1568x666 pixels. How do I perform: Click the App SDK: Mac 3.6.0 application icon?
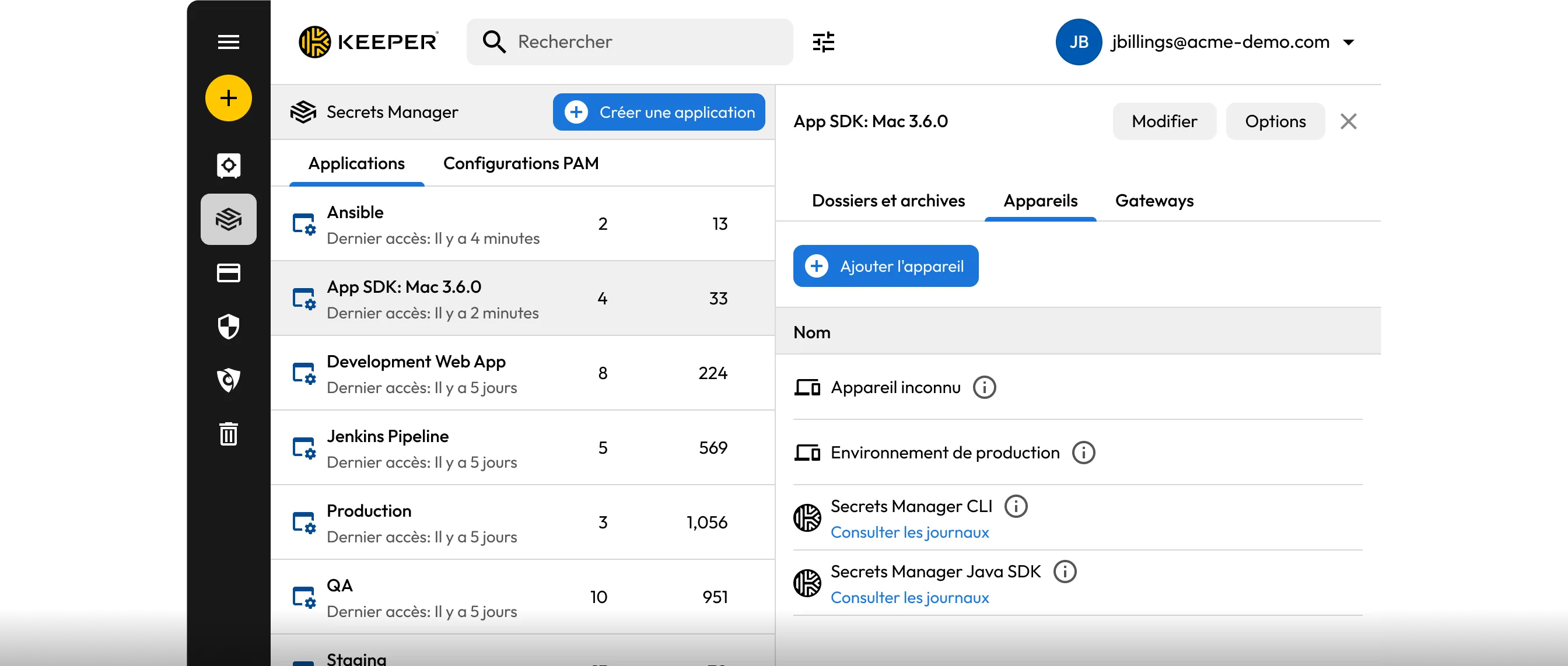coord(304,299)
